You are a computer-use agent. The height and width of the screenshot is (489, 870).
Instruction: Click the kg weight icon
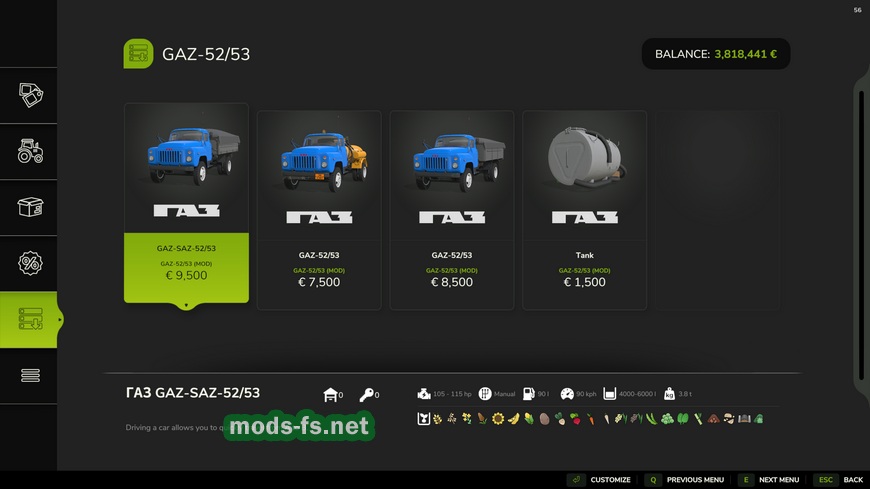tap(669, 394)
